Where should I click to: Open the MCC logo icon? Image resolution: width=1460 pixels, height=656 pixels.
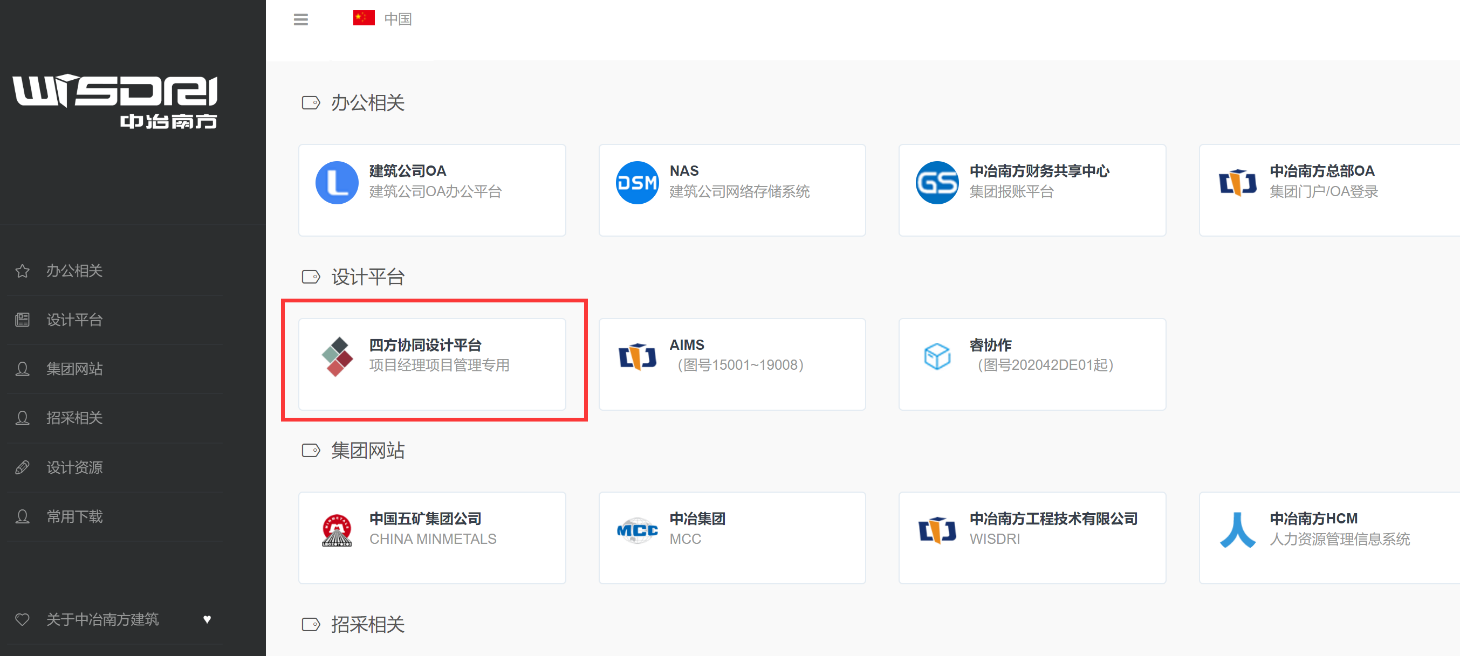[637, 531]
